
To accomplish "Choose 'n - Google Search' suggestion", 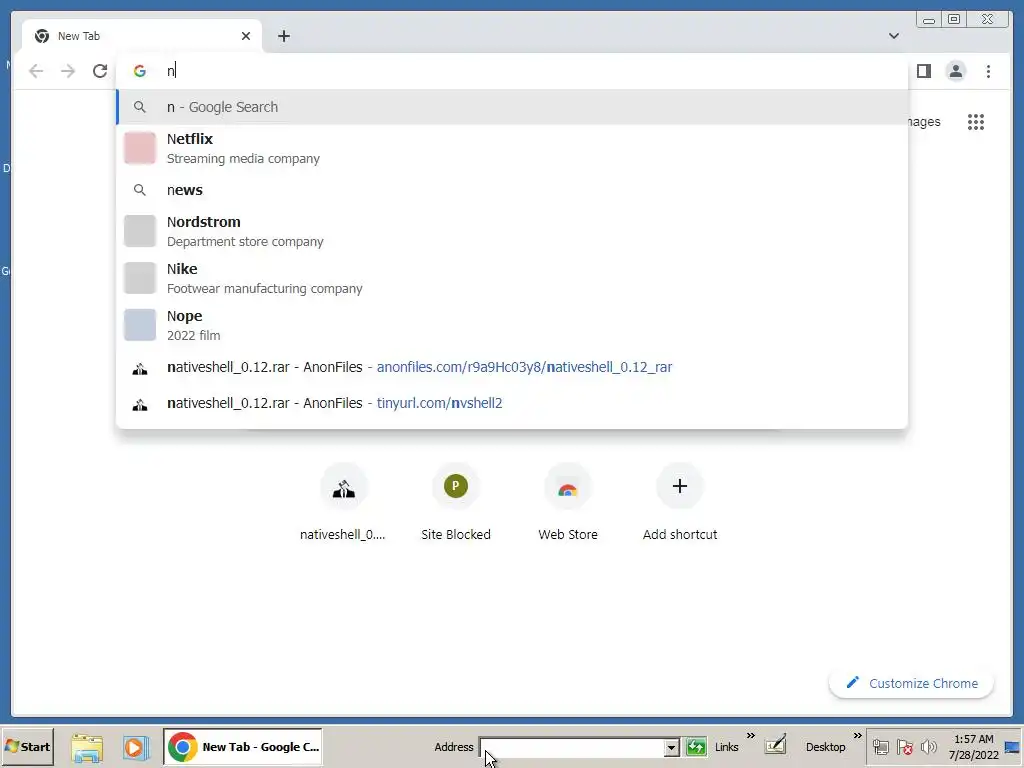I will (512, 107).
